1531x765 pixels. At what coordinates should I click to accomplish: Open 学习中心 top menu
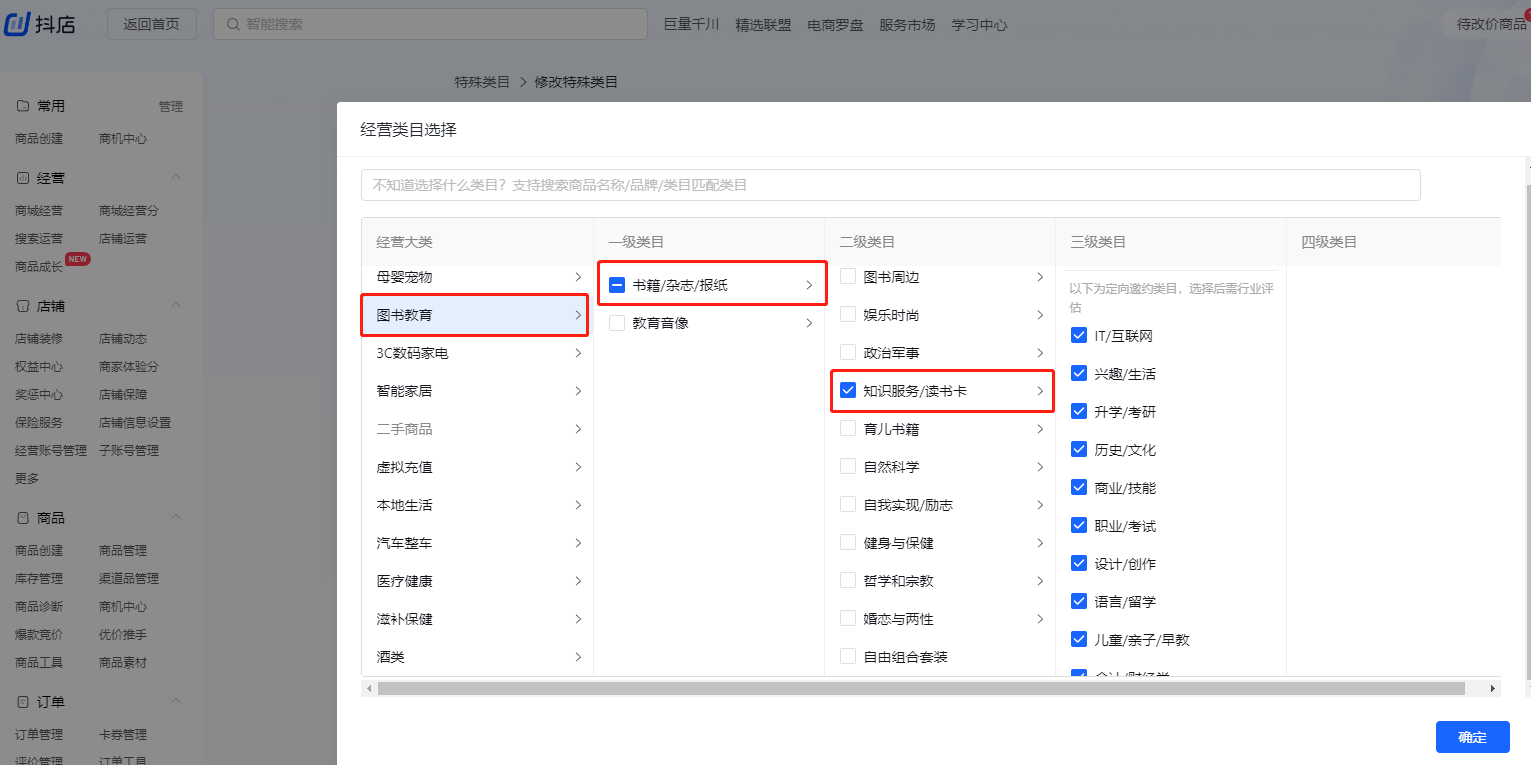[979, 25]
